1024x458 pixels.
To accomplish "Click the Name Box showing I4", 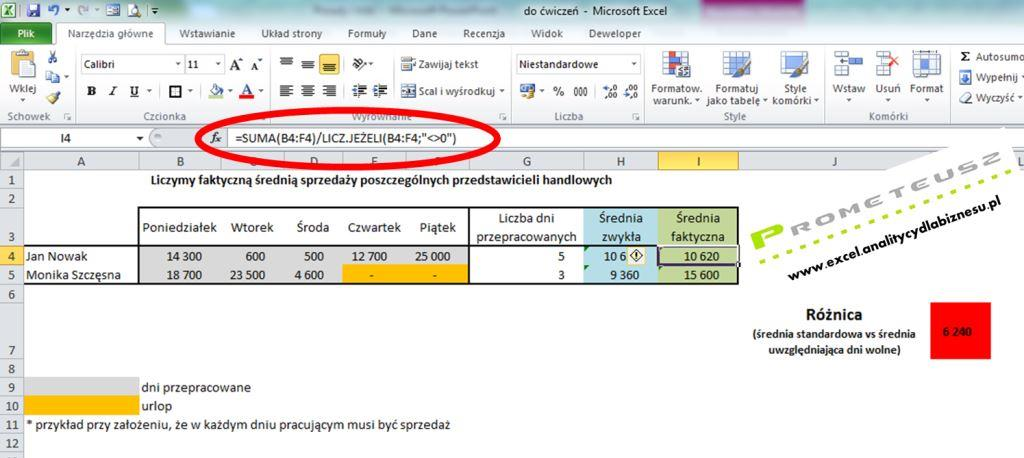I will [x=67, y=138].
